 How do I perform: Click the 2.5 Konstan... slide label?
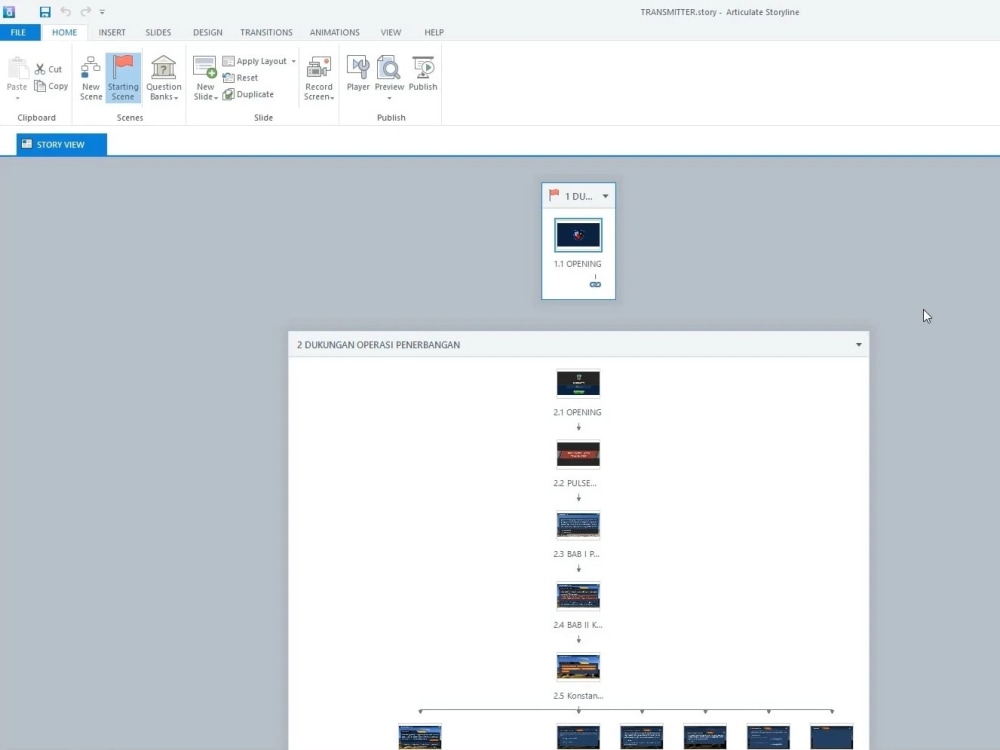[x=578, y=696]
